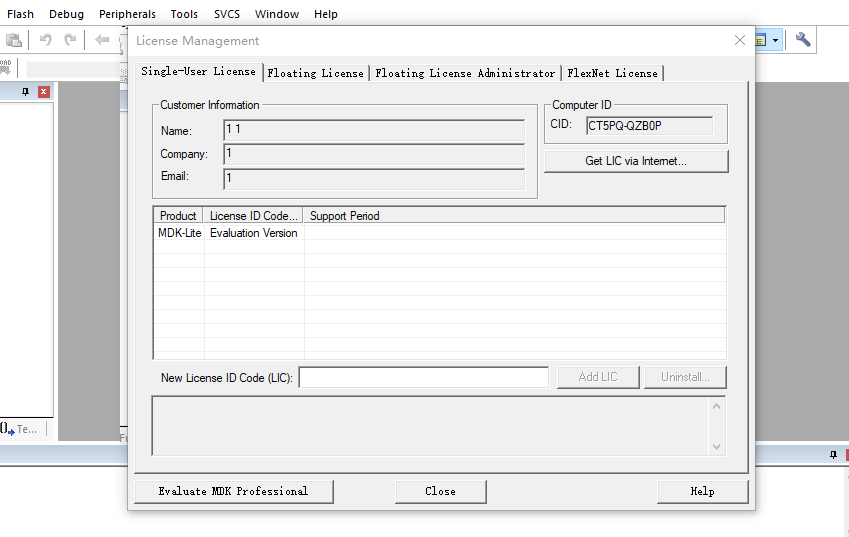Open the Debug menu
The width and height of the screenshot is (849, 537).
[66, 14]
